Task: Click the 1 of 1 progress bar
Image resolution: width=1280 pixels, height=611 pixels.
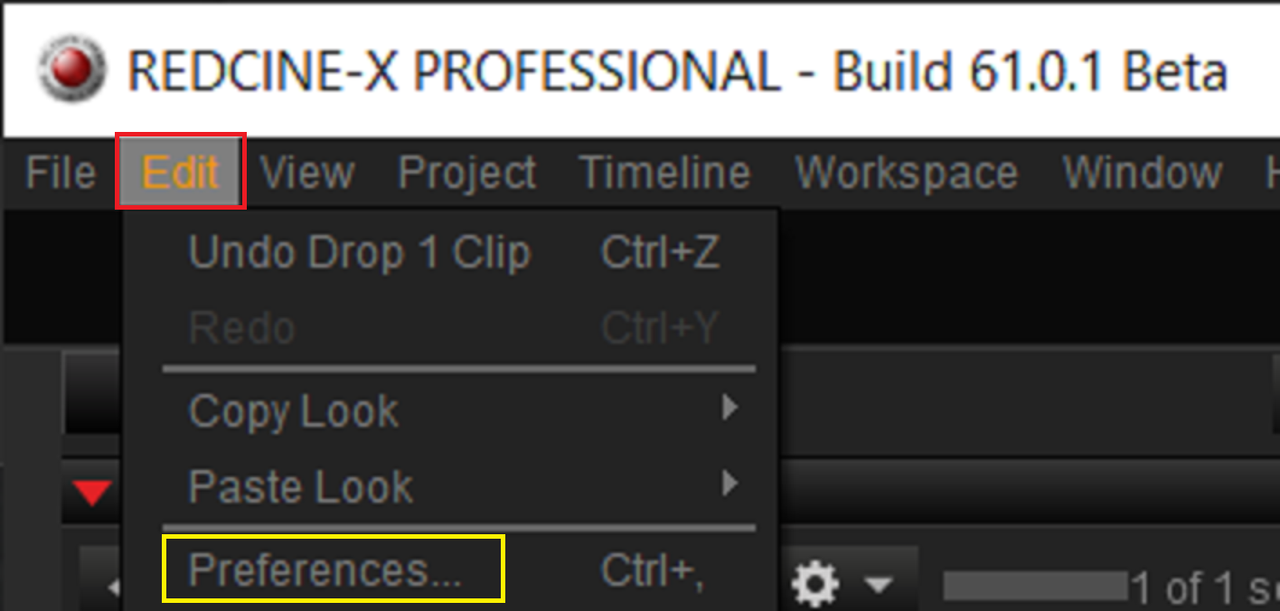Action: [x=1035, y=586]
